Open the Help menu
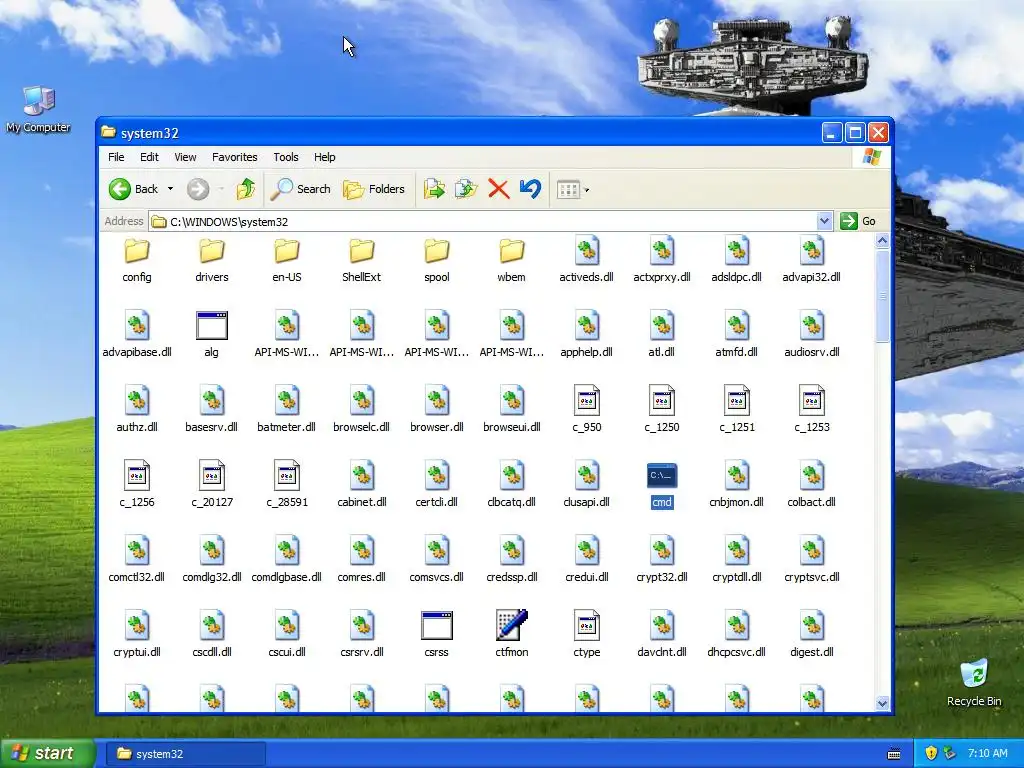The image size is (1024, 768). coord(324,157)
